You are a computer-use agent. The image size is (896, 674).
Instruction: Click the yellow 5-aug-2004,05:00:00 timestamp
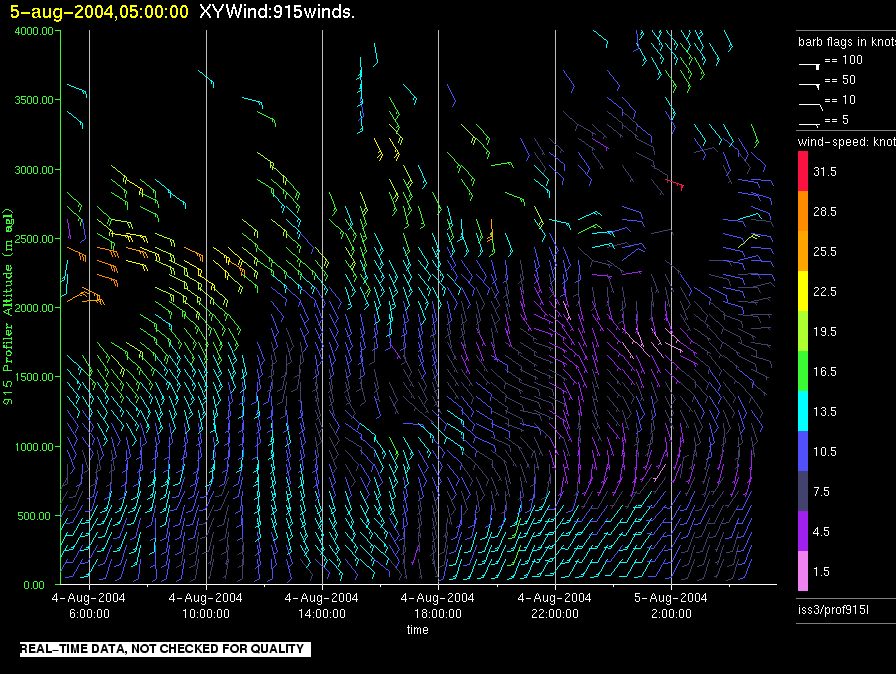(99, 12)
